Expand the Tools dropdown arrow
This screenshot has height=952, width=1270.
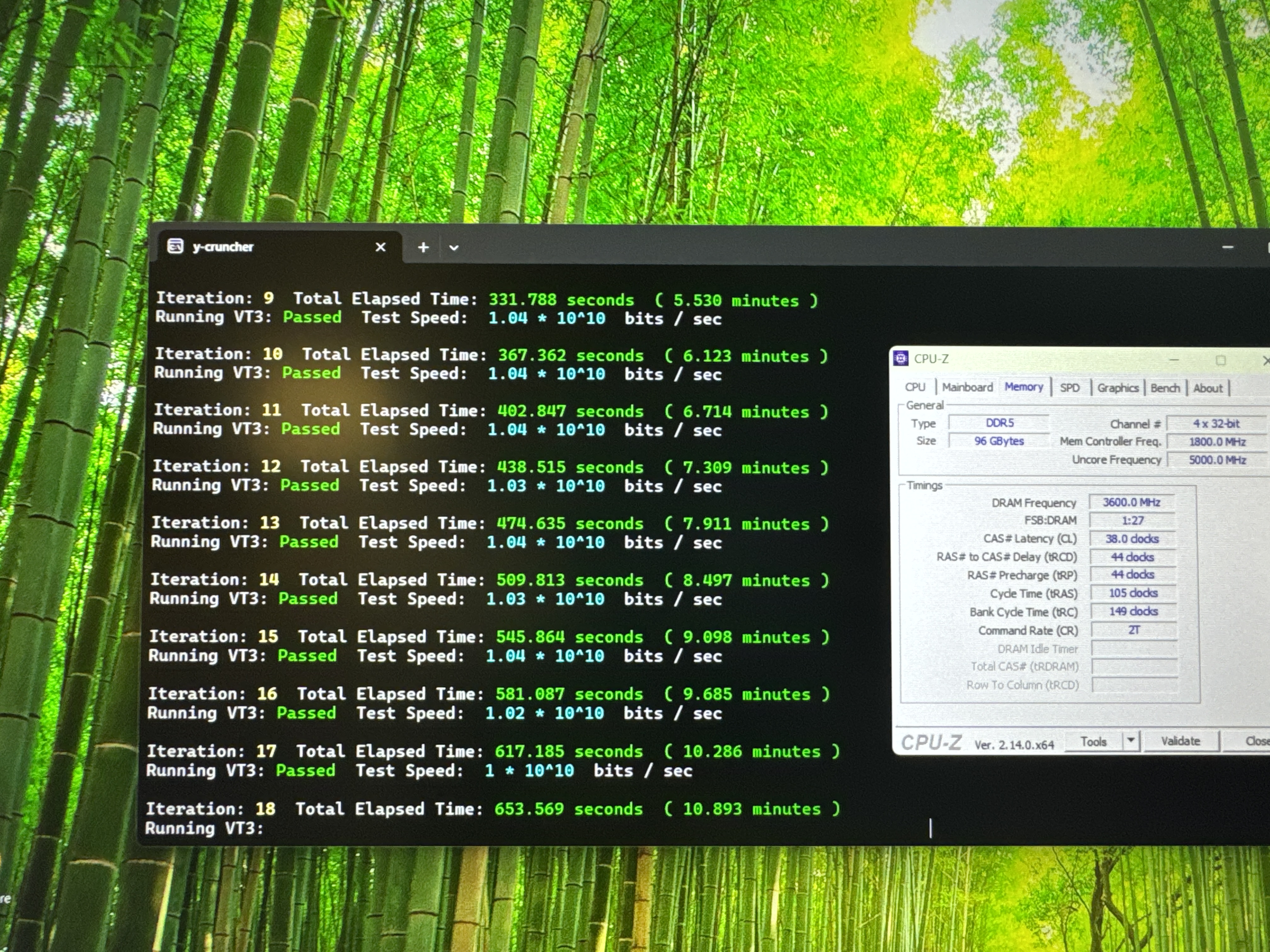pyautogui.click(x=1130, y=741)
